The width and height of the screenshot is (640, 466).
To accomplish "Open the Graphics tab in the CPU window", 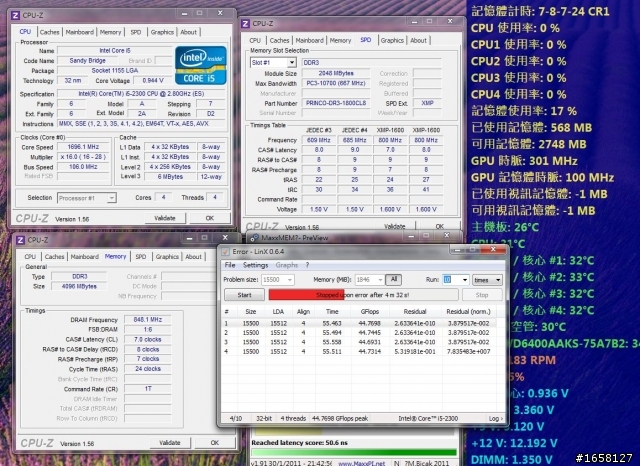I will click(x=162, y=32).
